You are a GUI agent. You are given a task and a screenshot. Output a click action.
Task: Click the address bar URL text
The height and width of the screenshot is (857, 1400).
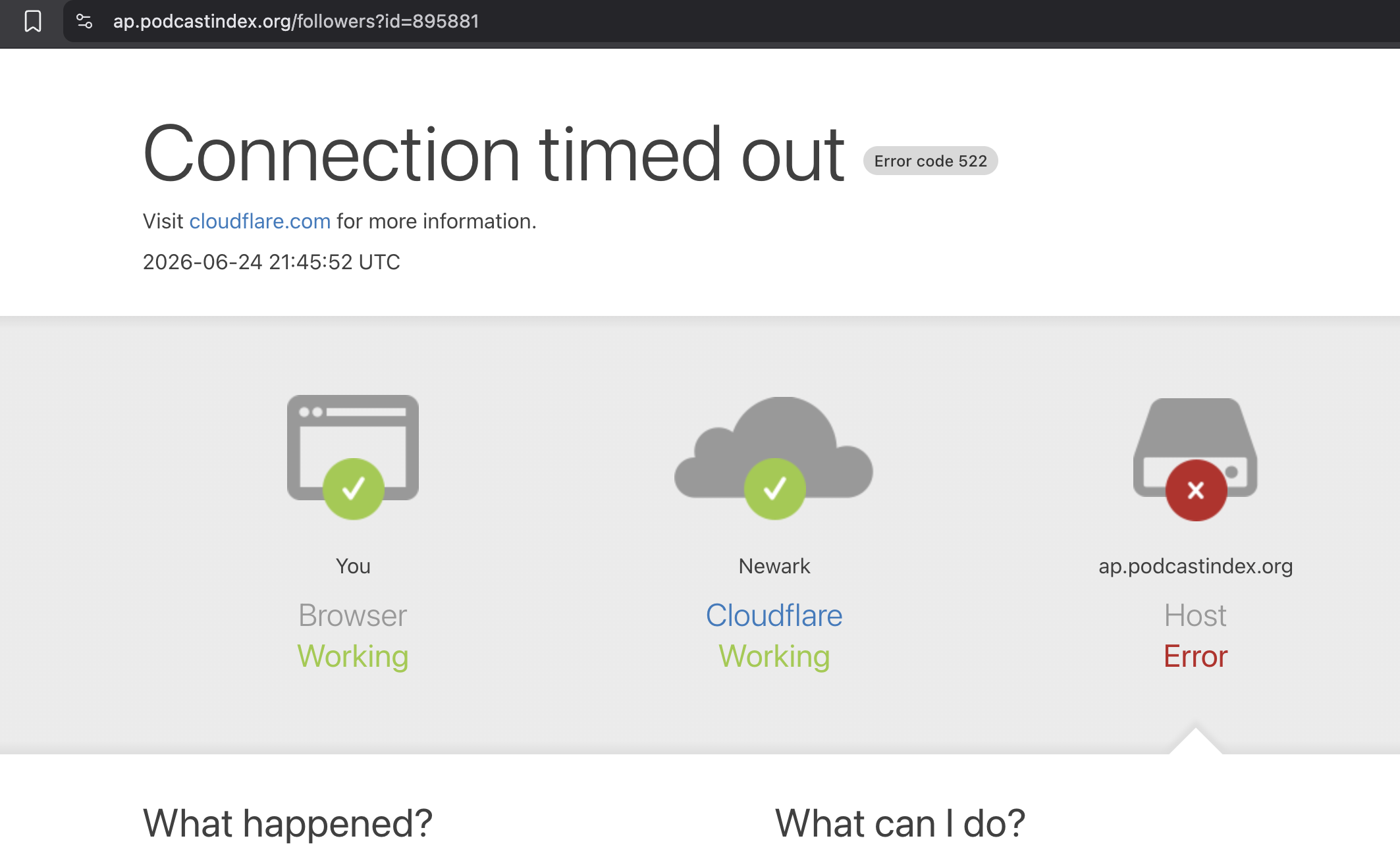pos(296,21)
